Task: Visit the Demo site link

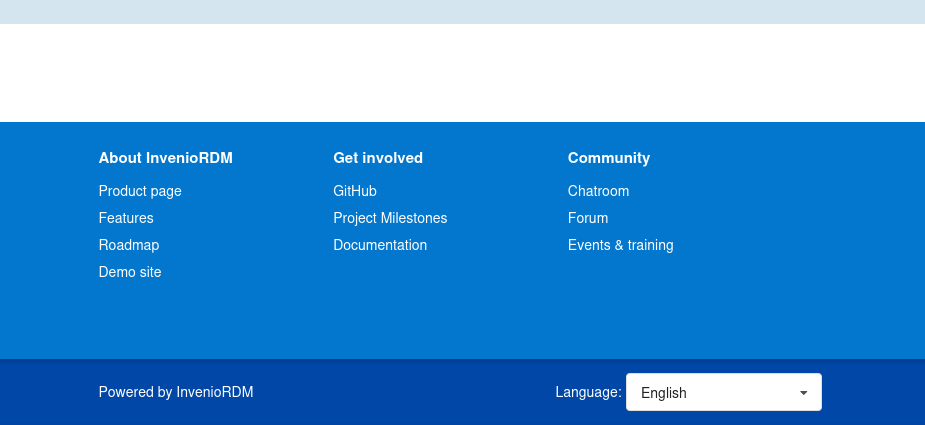Action: pos(130,272)
